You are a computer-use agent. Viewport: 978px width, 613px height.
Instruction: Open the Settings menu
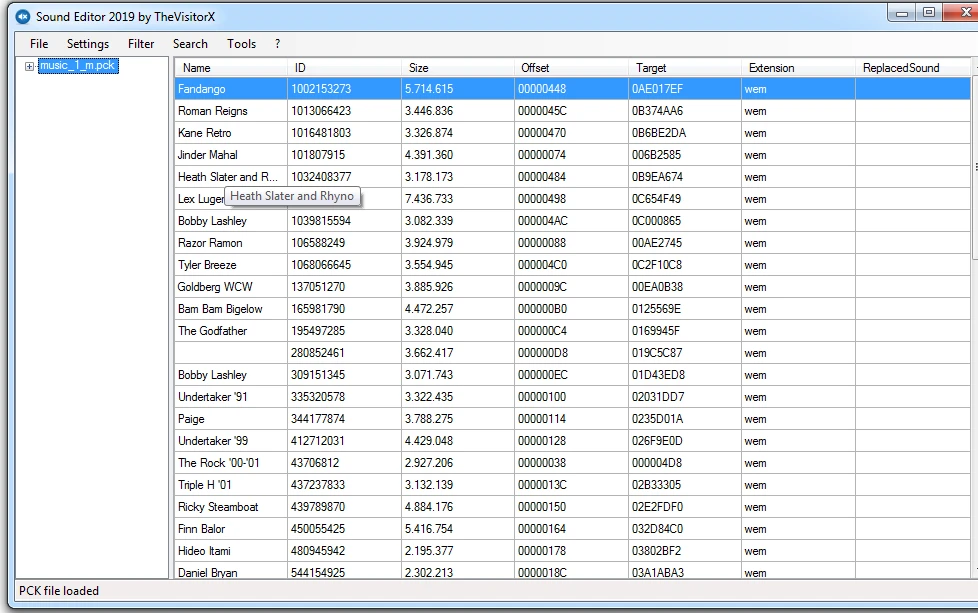pos(88,44)
